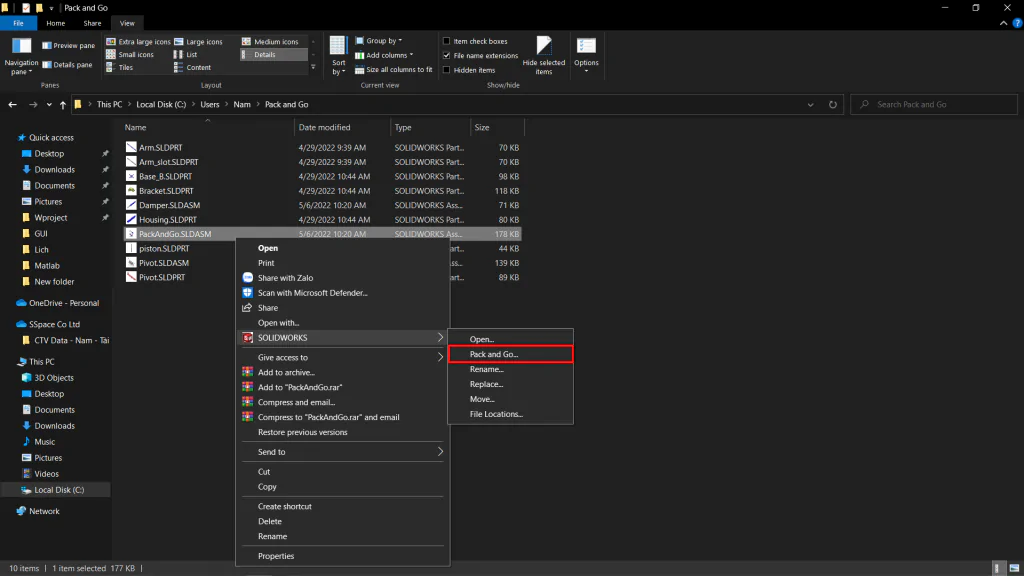The image size is (1024, 576).
Task: Uncheck File name extensions checkbox
Action: (x=447, y=56)
